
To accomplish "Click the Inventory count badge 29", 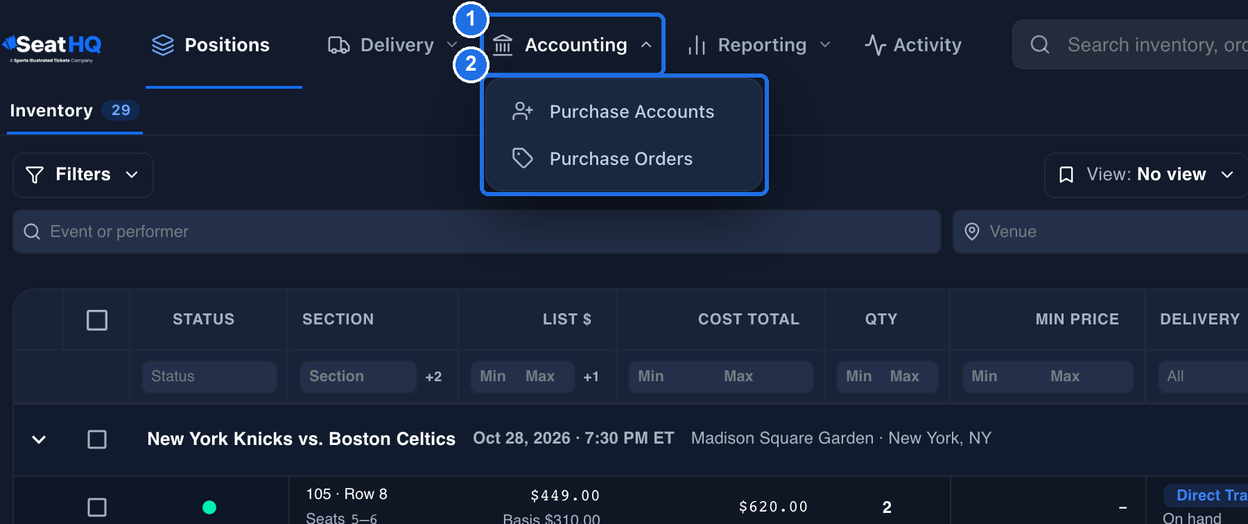I will (x=120, y=110).
